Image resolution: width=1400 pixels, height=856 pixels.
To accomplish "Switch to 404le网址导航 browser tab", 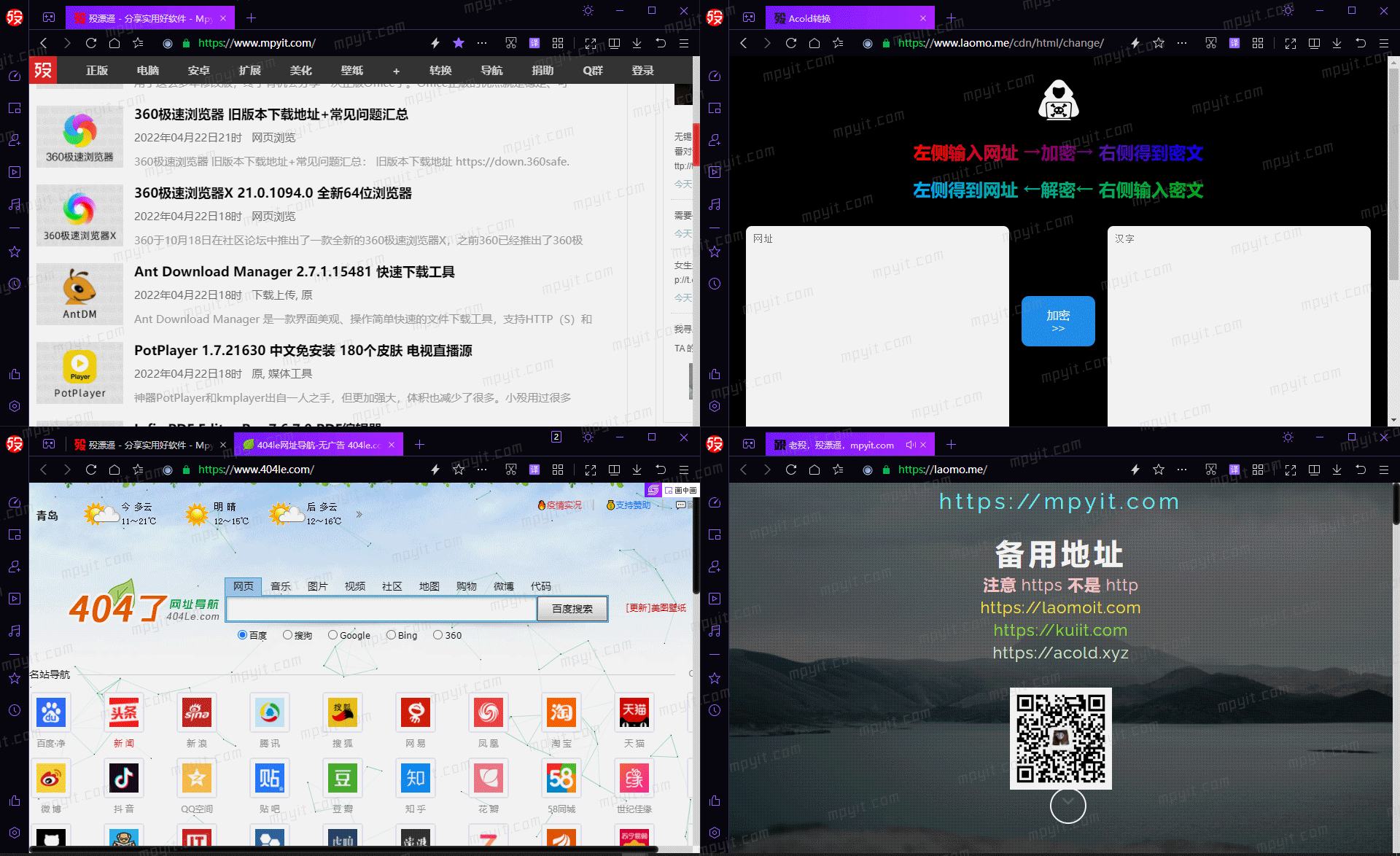I will tap(319, 445).
